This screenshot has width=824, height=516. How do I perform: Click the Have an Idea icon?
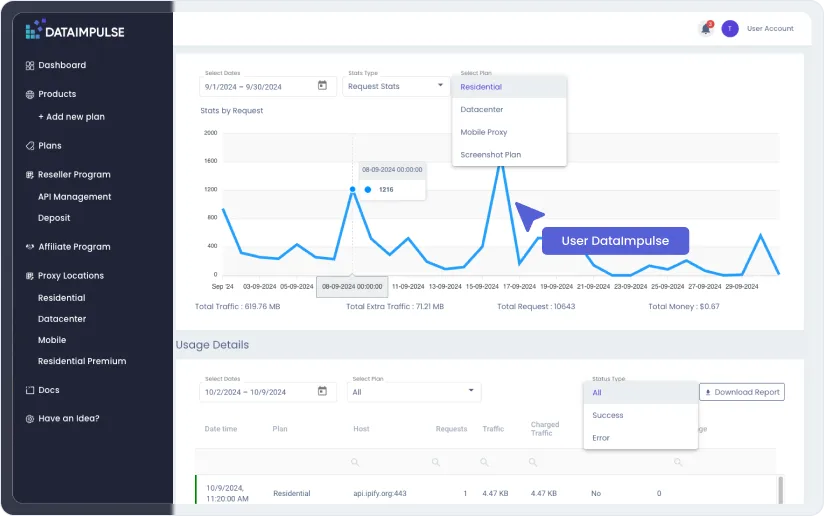pyautogui.click(x=30, y=419)
